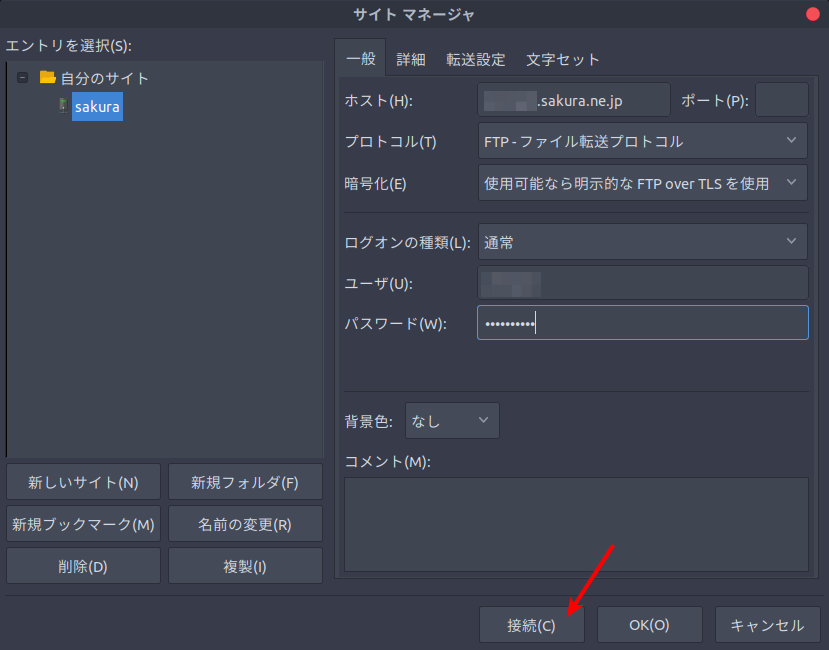This screenshot has width=829, height=650.
Task: Rename the entry via 名前の変更
Action: (x=245, y=523)
